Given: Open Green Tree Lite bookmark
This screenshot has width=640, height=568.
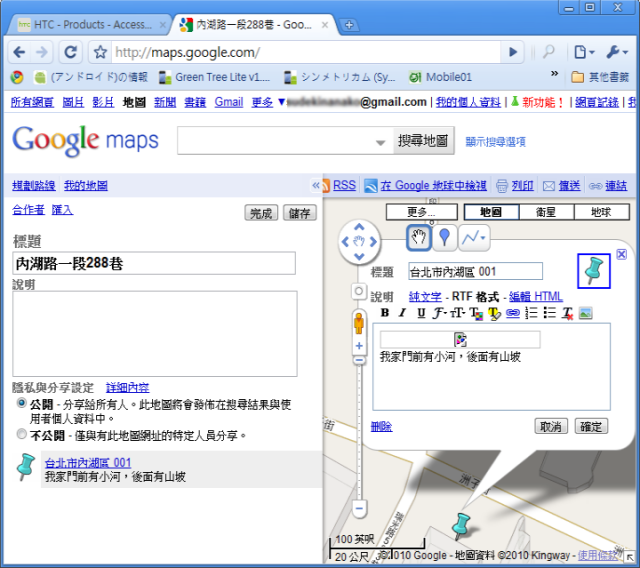Looking at the screenshot, I should point(214,77).
